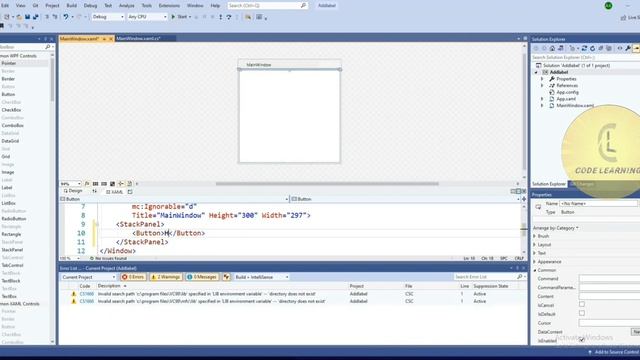
Task: Switch to the Design view tab
Action: point(73,191)
